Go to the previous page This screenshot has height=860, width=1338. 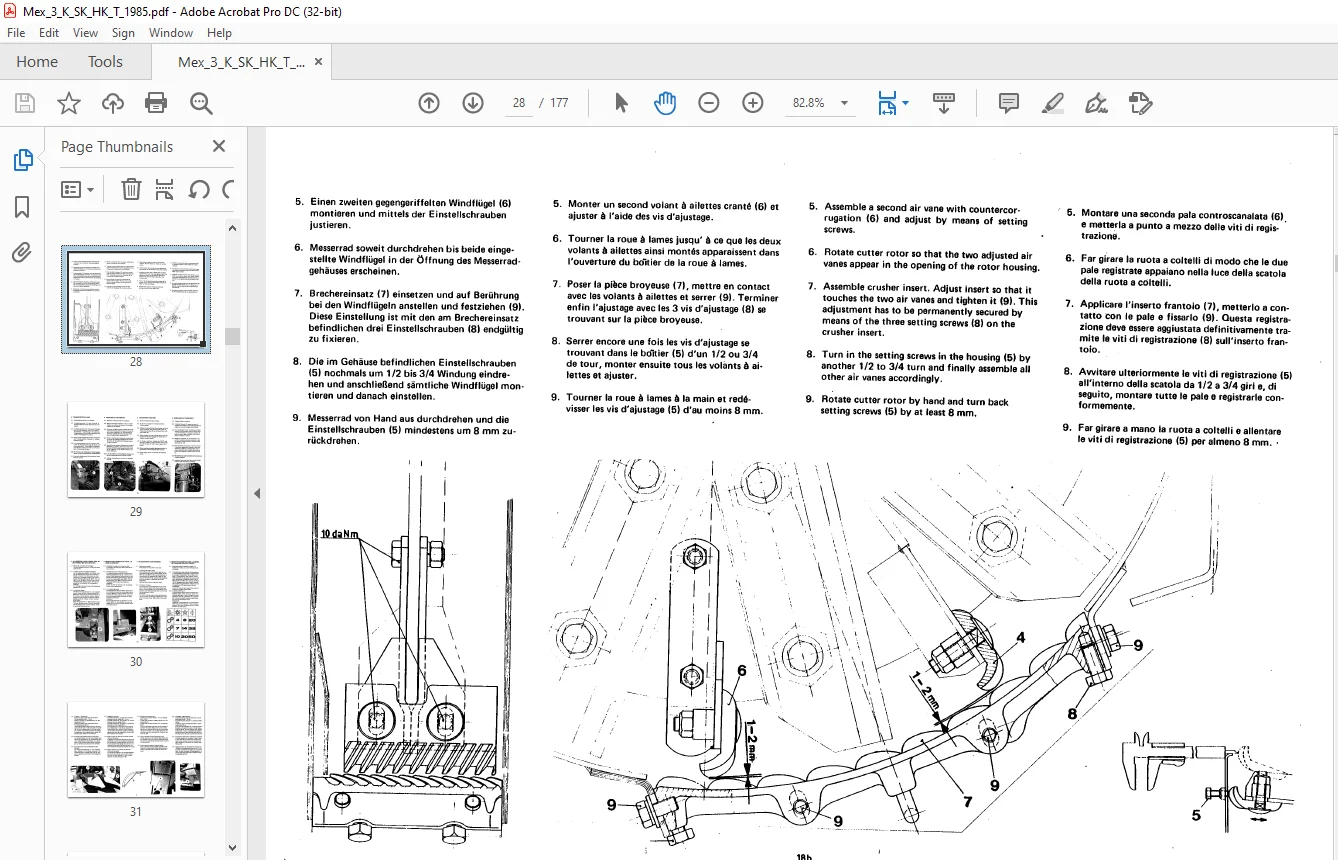429,103
